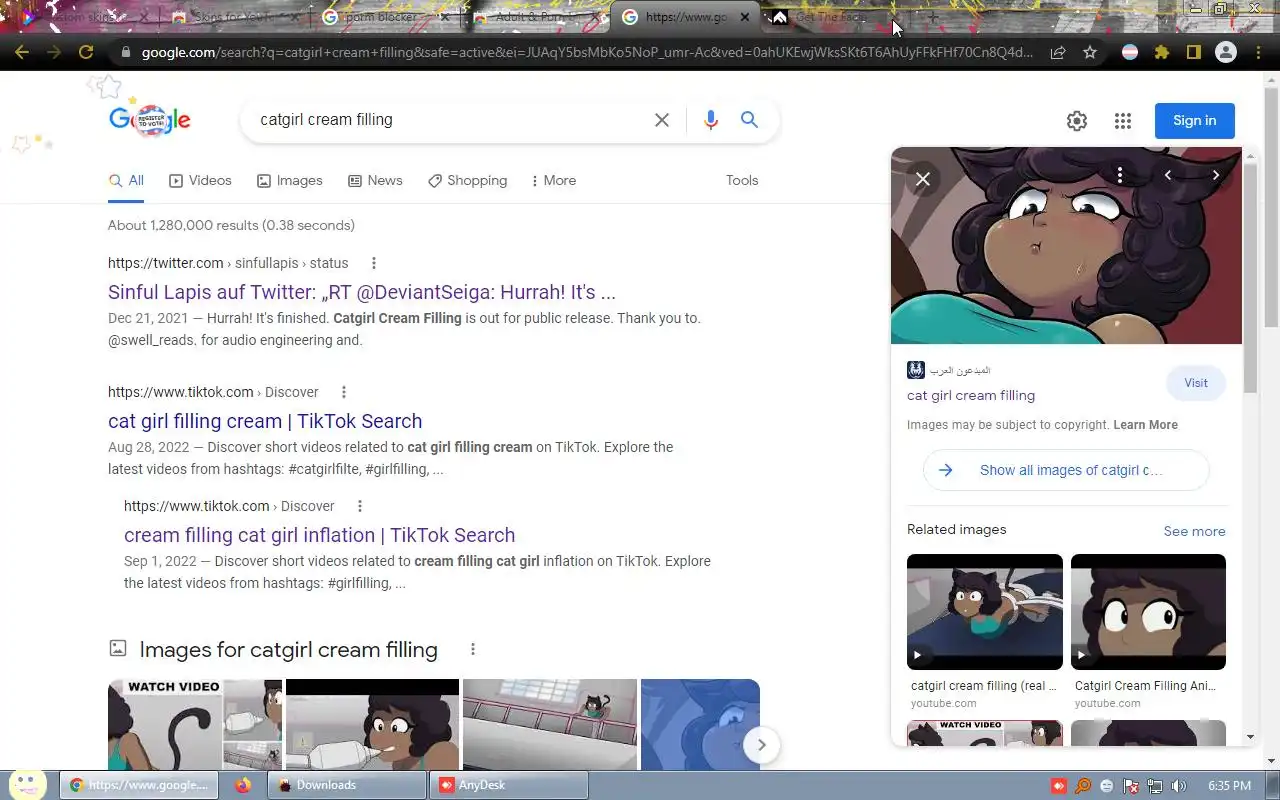Open network status tray icon
Screen dimensions: 1280x800
point(1155,786)
